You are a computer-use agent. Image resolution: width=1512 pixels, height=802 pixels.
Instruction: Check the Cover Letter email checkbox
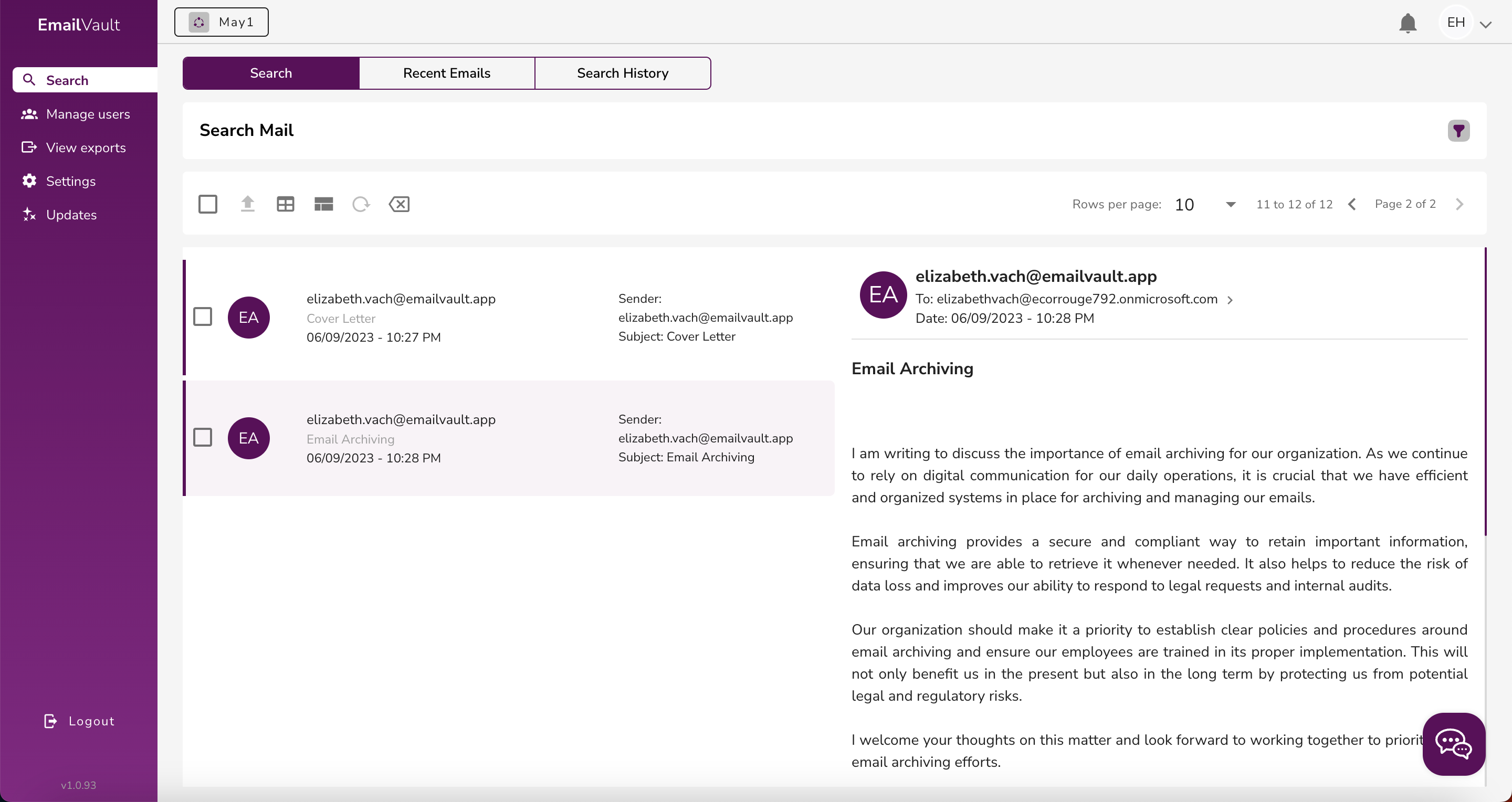[x=203, y=316]
